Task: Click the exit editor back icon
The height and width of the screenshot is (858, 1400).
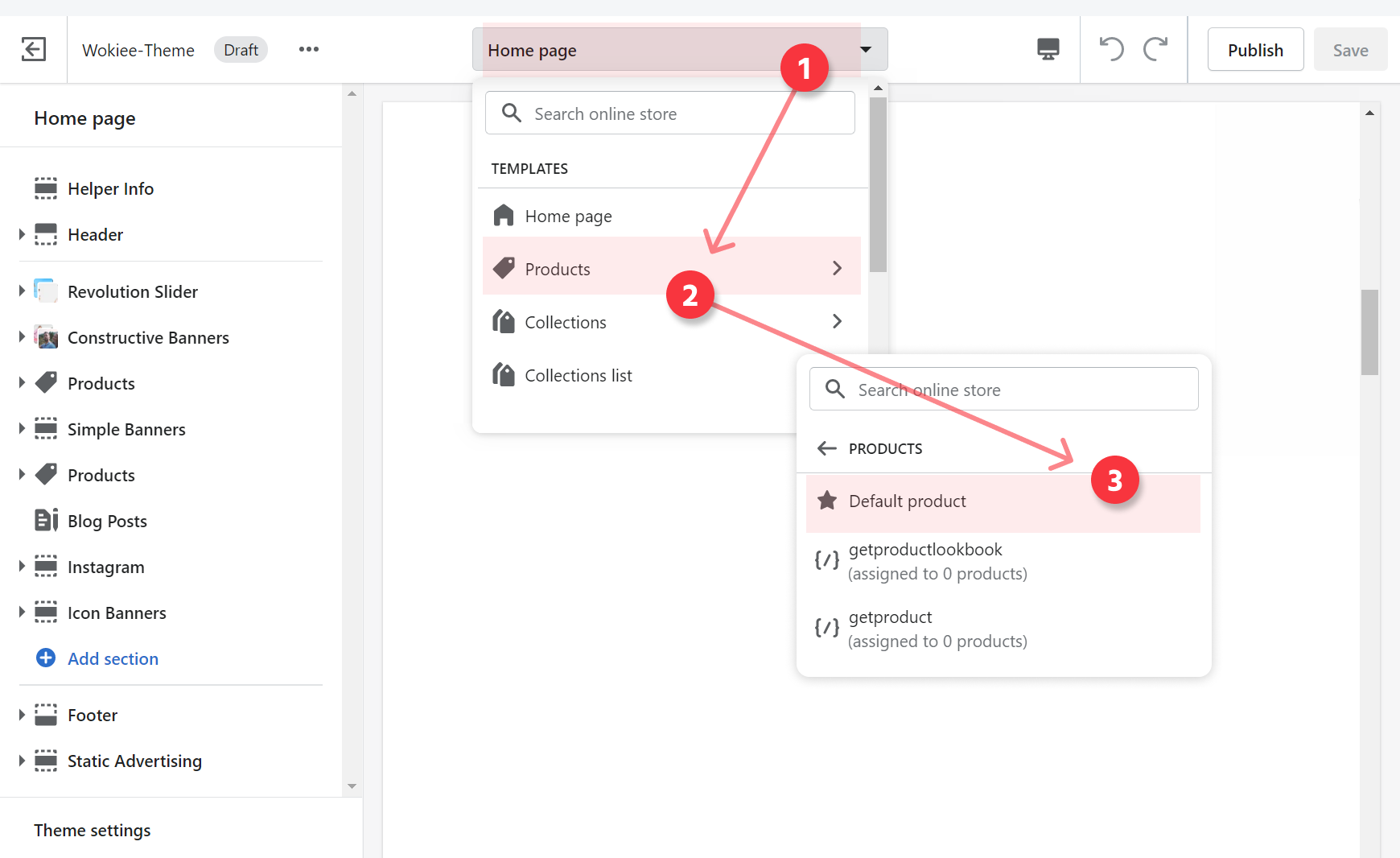Action: (33, 50)
